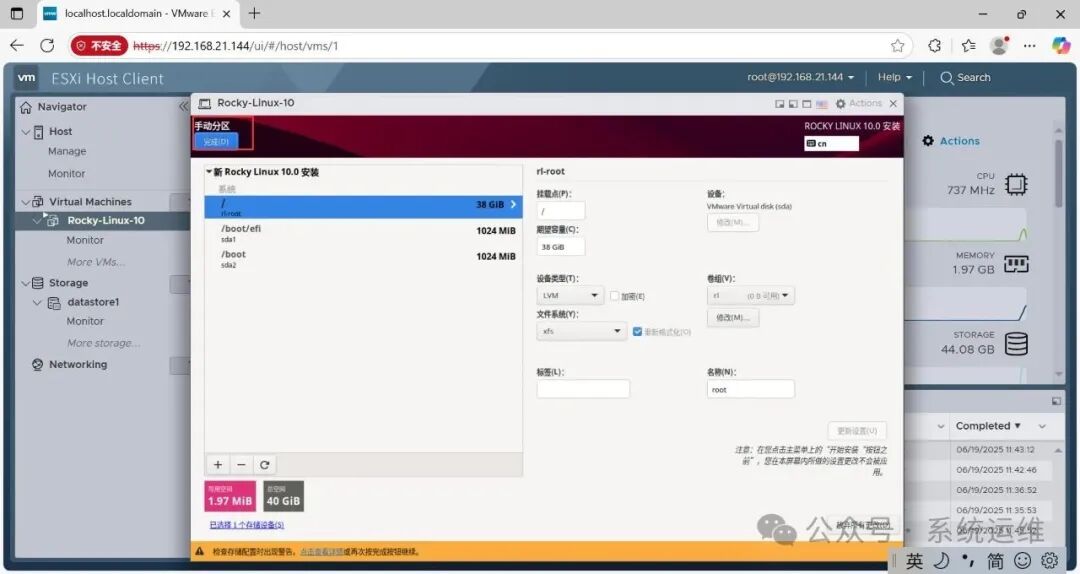The width and height of the screenshot is (1080, 574).
Task: Open the console's gear Actions menu
Action: [858, 103]
